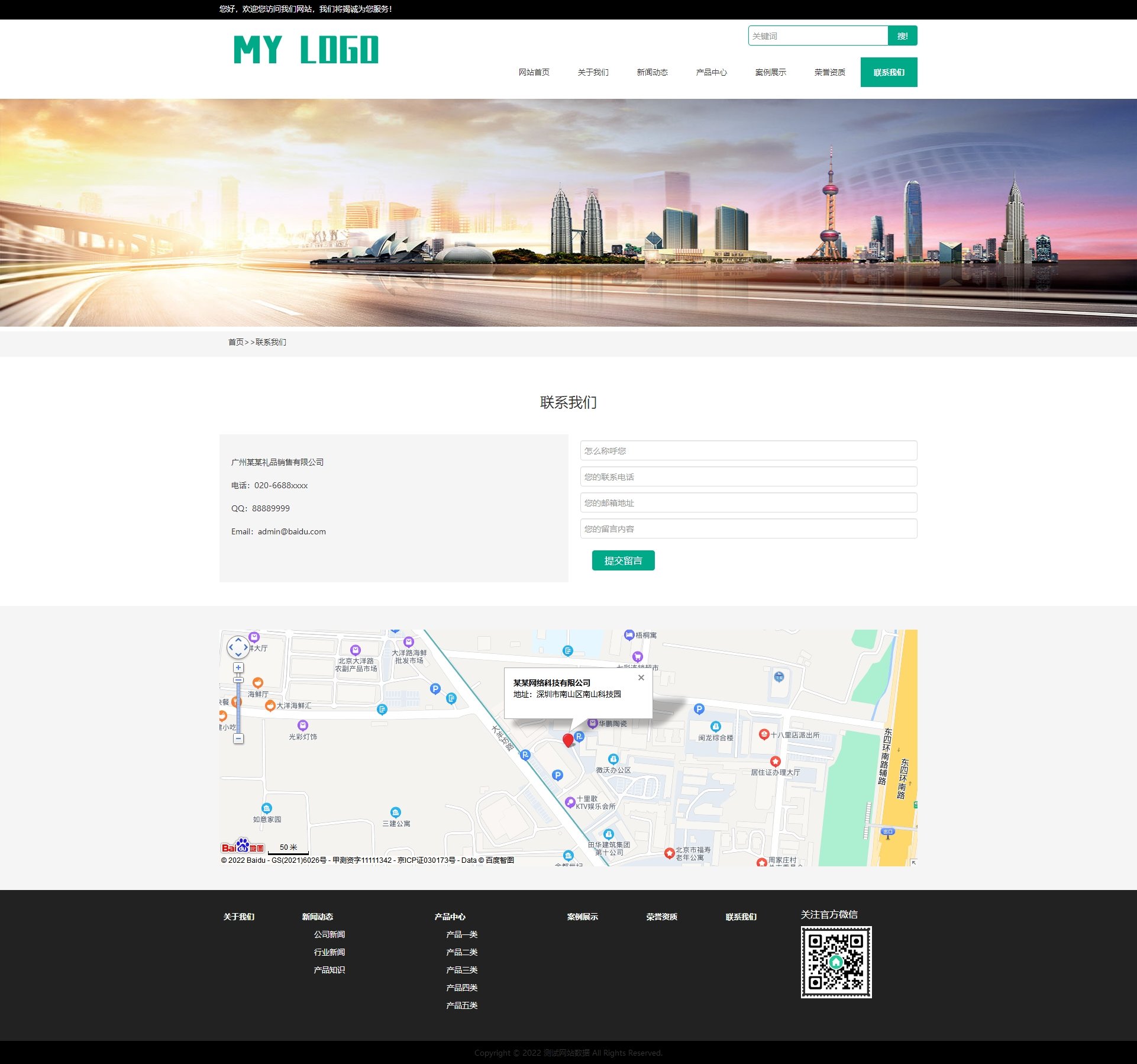Image resolution: width=1137 pixels, height=1064 pixels.
Task: Open the 行业新闻 footer link
Action: pos(330,952)
